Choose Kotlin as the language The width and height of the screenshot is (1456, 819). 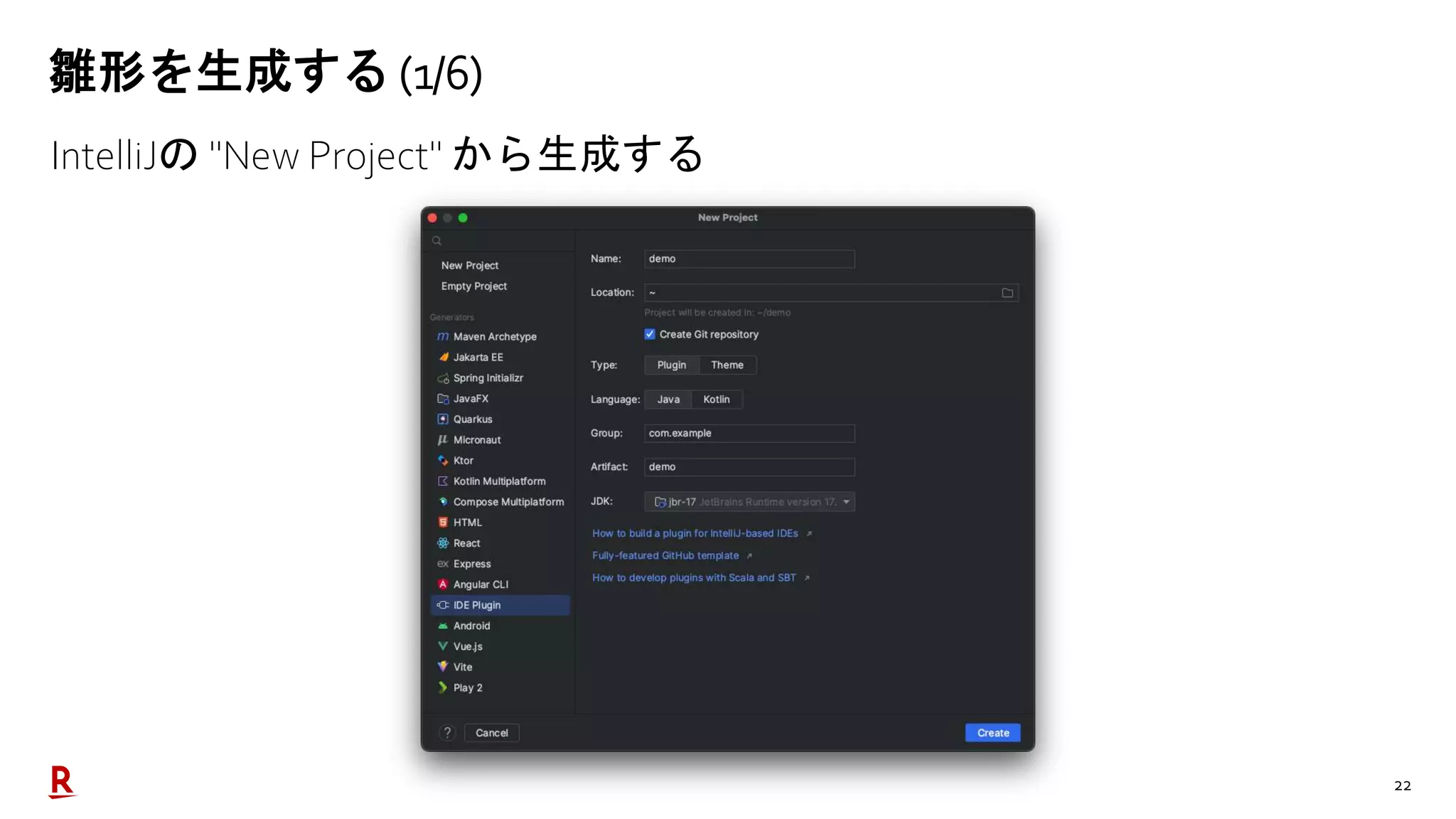(x=717, y=400)
